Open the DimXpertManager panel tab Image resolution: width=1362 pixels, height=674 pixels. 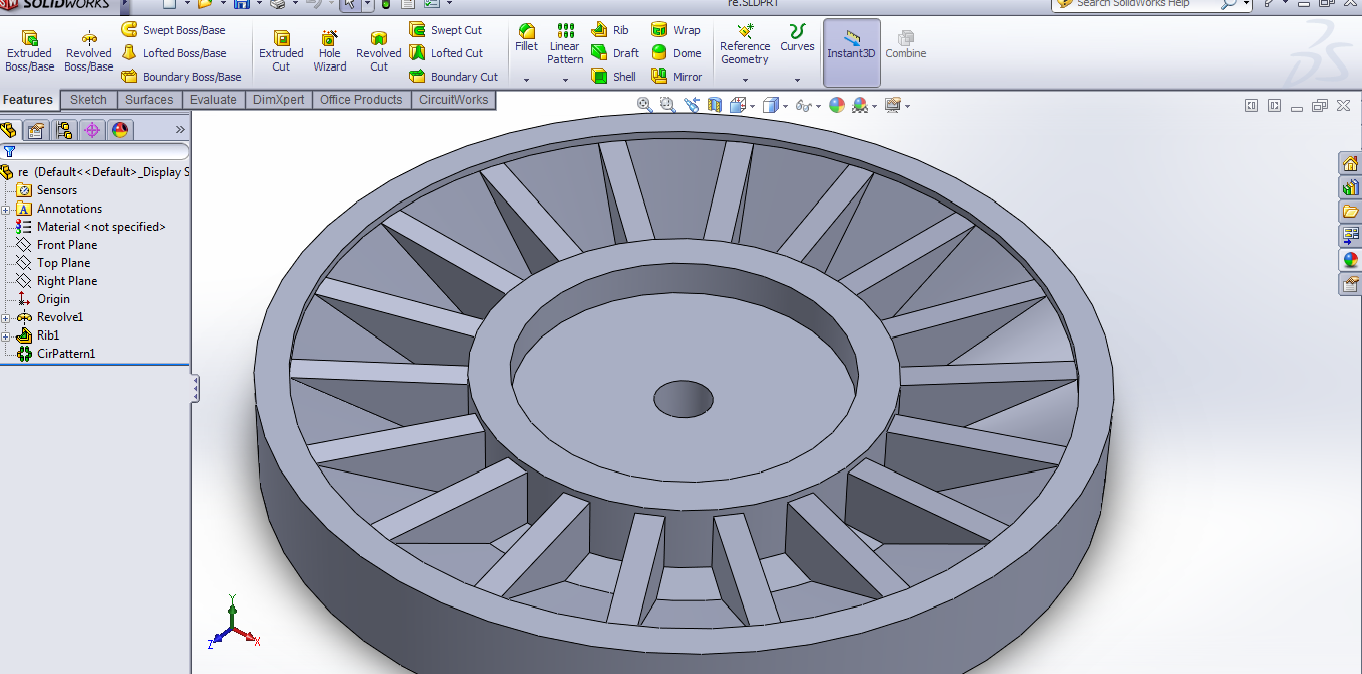click(92, 130)
